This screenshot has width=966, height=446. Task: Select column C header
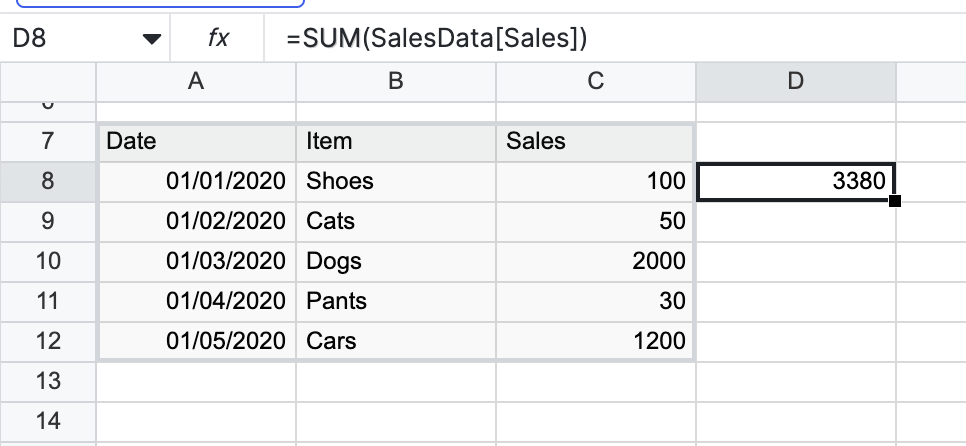pyautogui.click(x=596, y=83)
